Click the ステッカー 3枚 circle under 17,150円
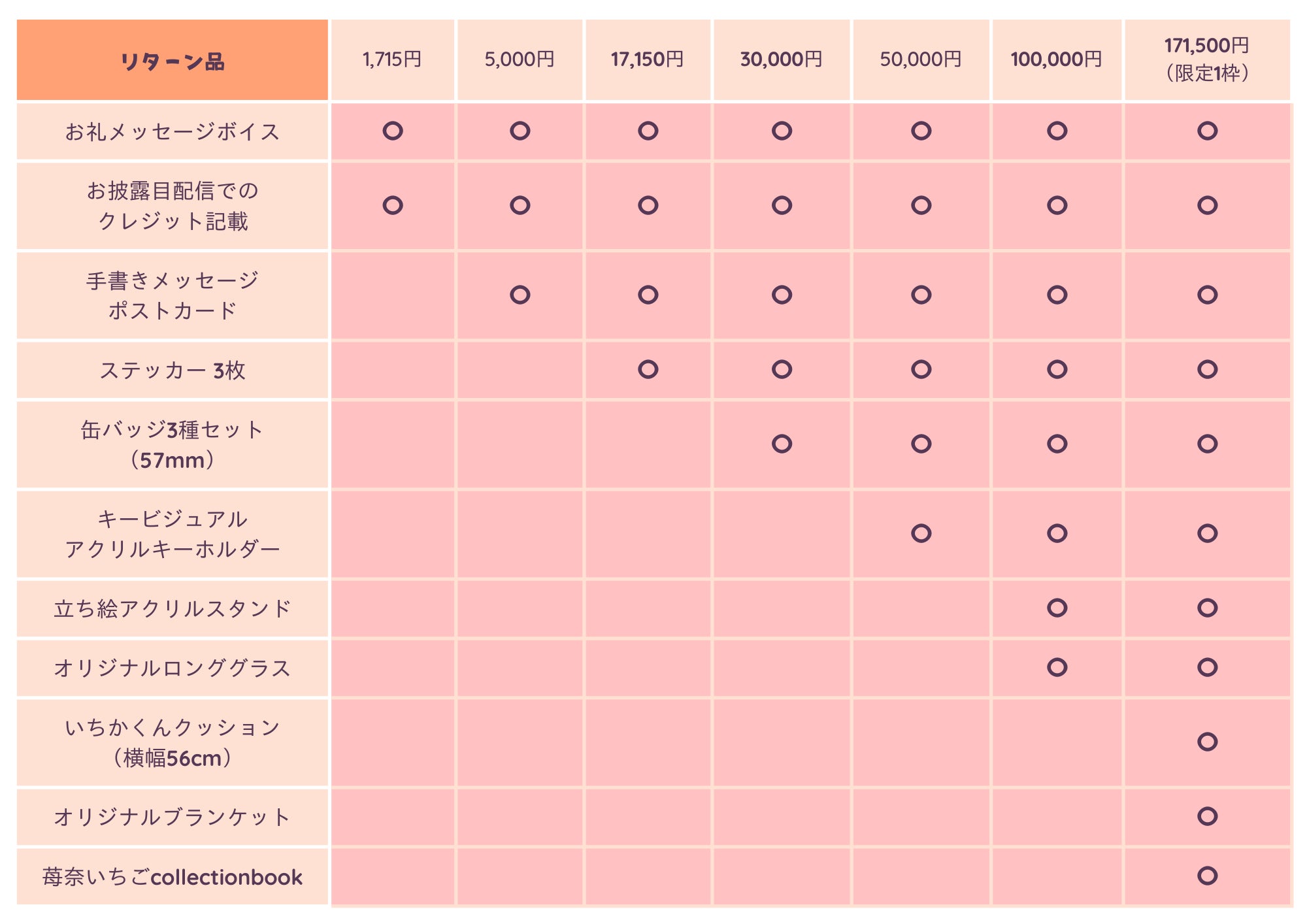This screenshot has width=1307, height=924. 648,369
